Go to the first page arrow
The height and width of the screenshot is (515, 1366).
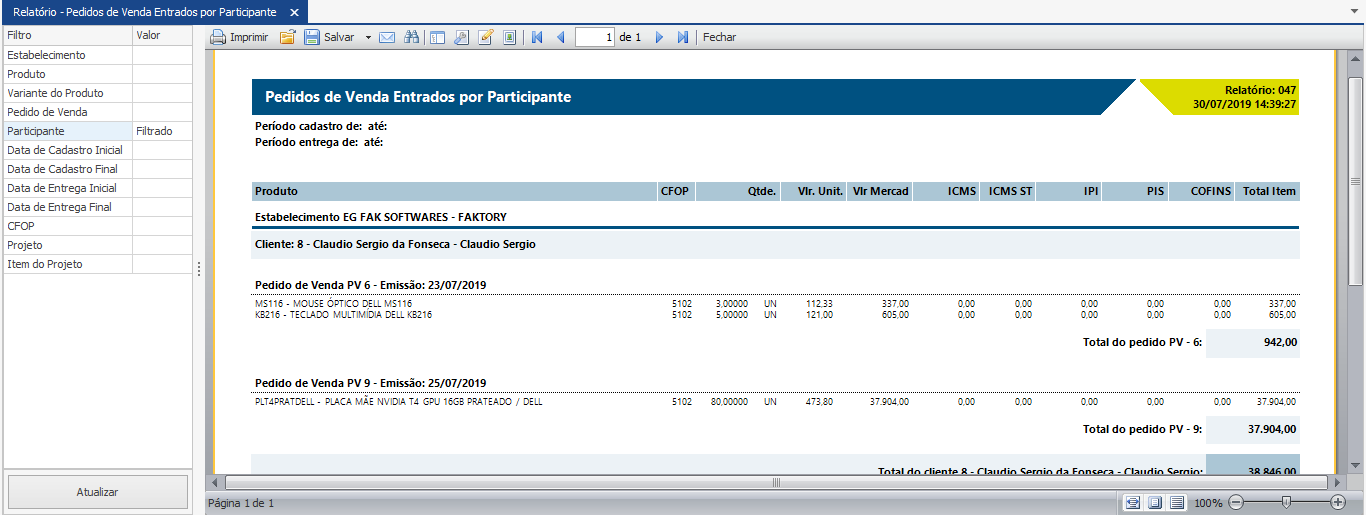pyautogui.click(x=537, y=37)
